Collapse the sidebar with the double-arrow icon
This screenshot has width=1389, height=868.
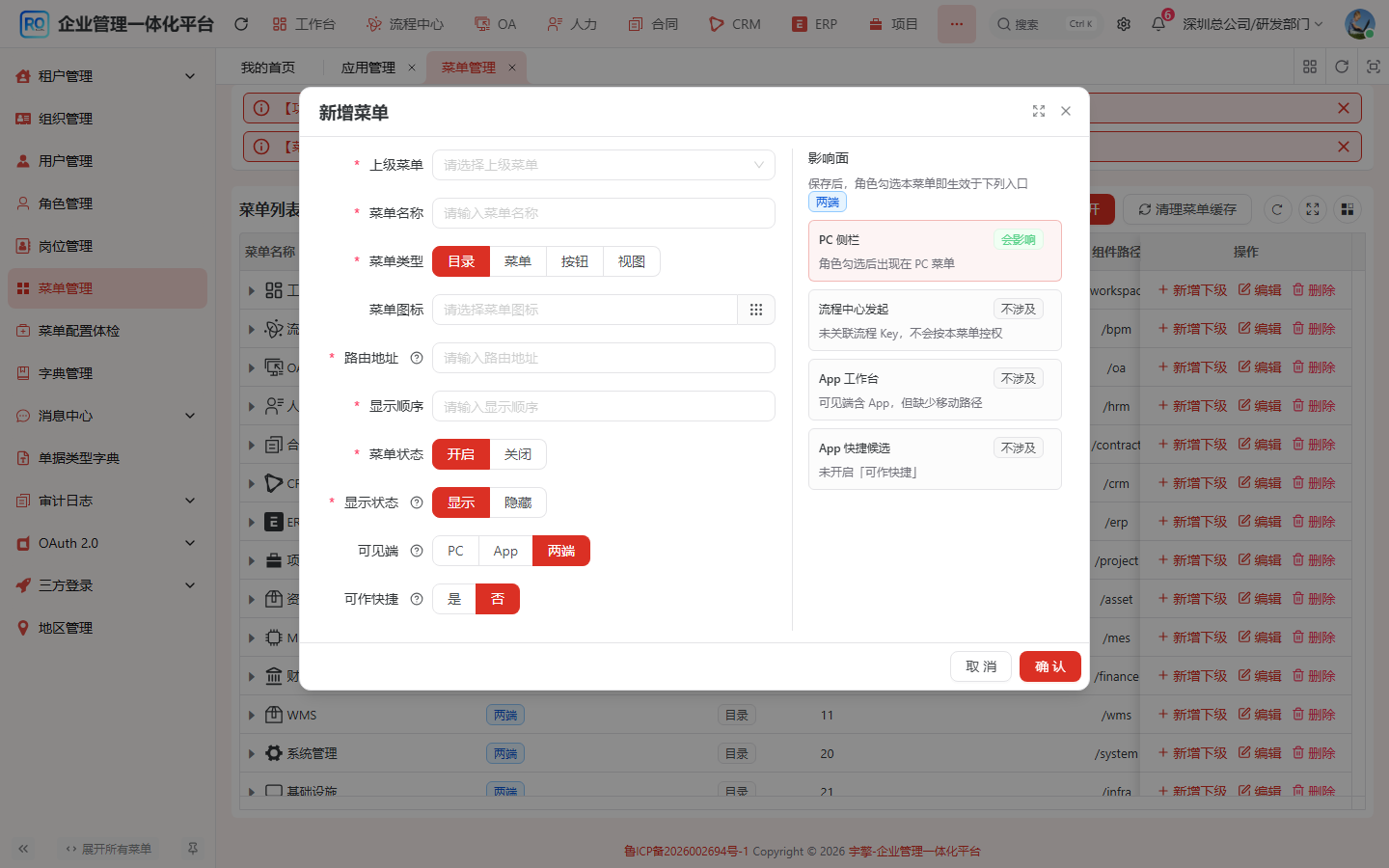(23, 849)
